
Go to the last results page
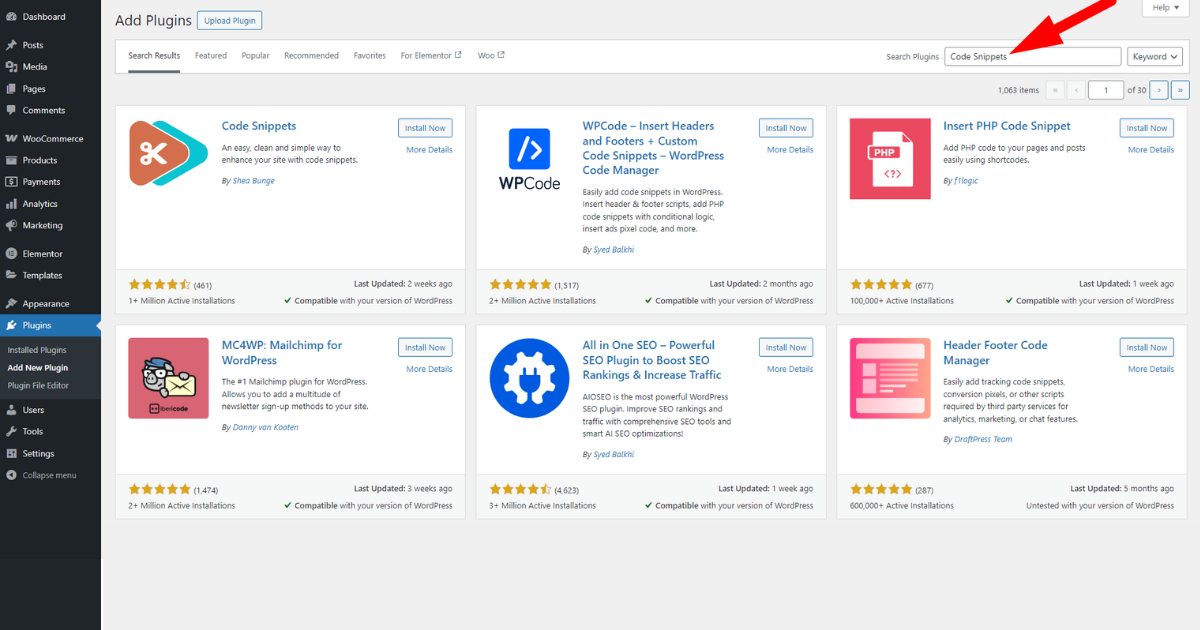[1180, 90]
